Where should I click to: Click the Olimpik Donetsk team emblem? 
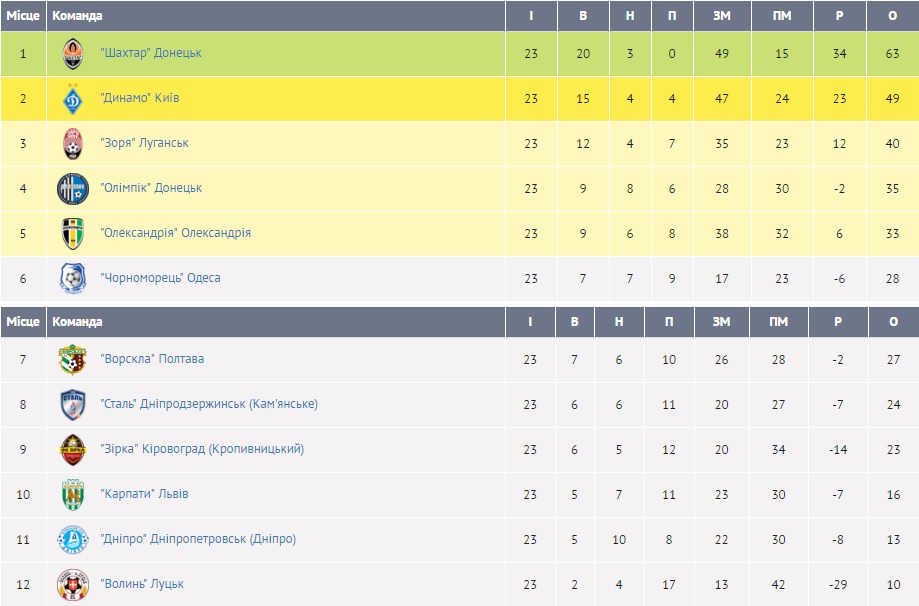(x=73, y=188)
